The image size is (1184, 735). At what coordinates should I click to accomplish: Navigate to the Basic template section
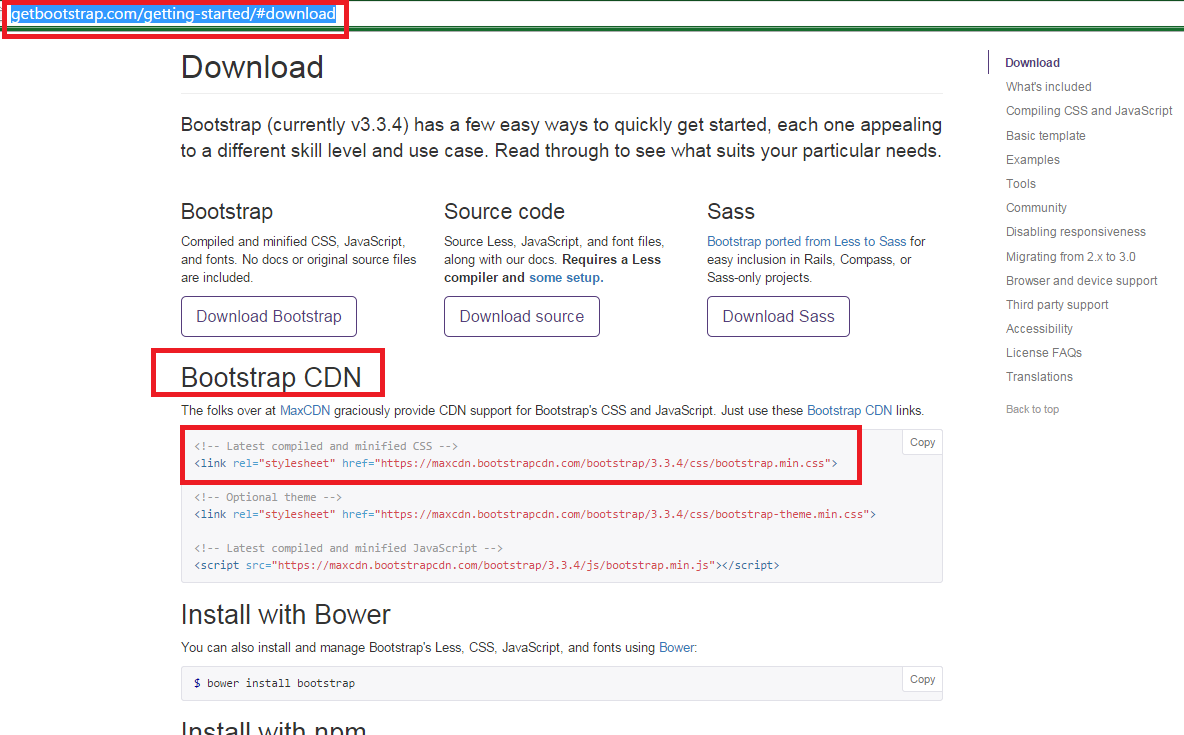click(1045, 135)
